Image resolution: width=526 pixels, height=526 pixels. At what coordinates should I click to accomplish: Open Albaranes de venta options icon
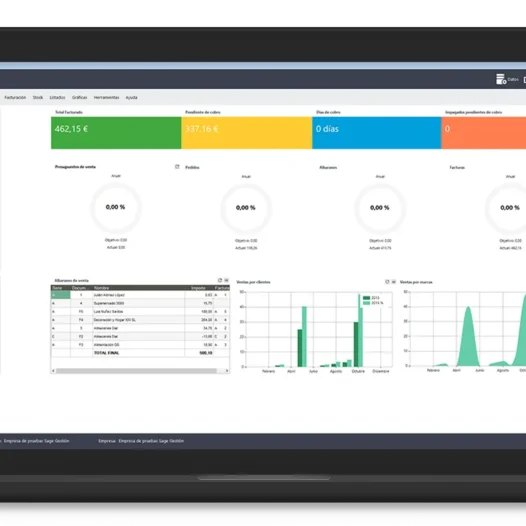pos(226,280)
